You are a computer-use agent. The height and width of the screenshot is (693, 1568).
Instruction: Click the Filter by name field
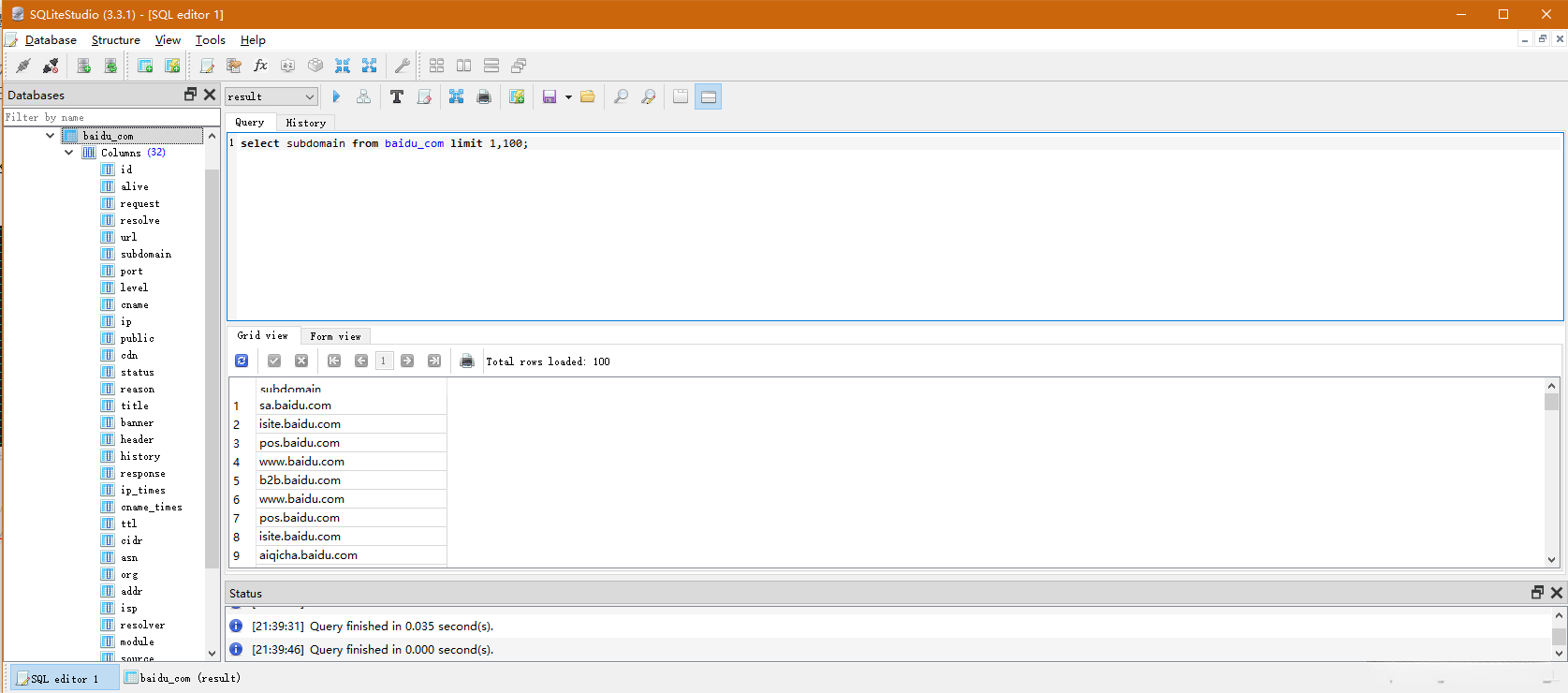pyautogui.click(x=111, y=117)
